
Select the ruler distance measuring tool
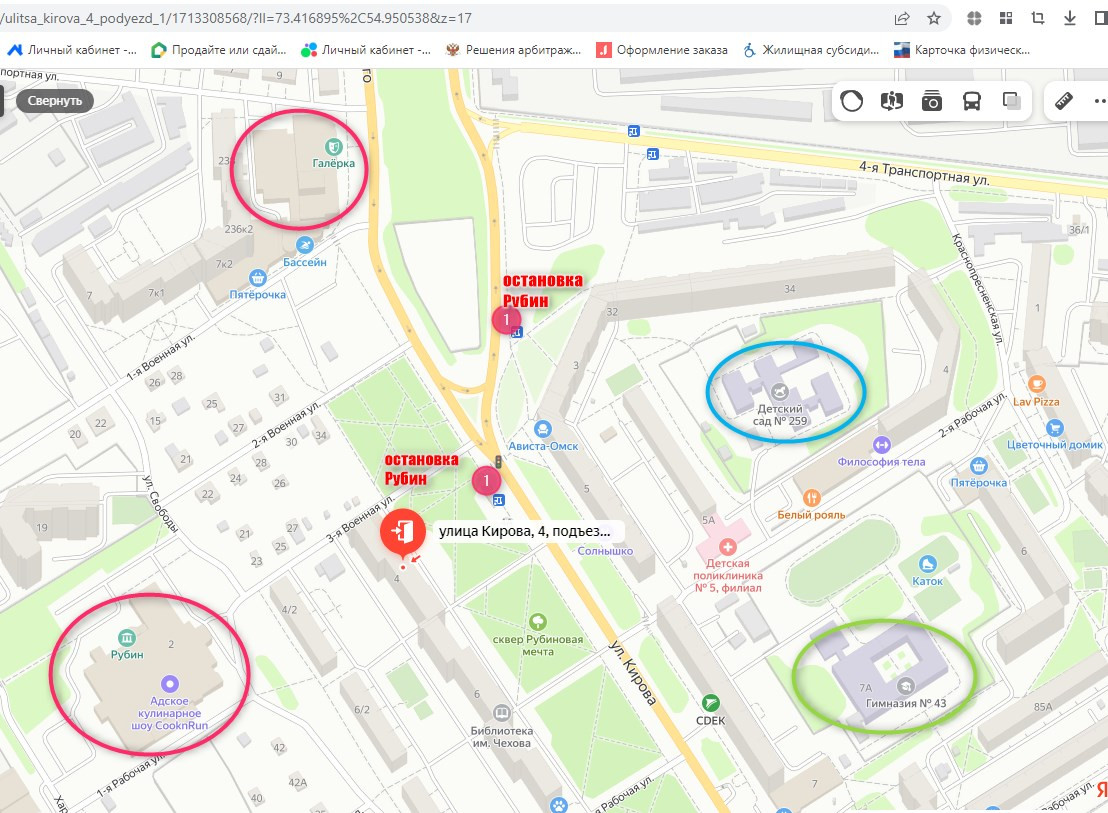1063,101
